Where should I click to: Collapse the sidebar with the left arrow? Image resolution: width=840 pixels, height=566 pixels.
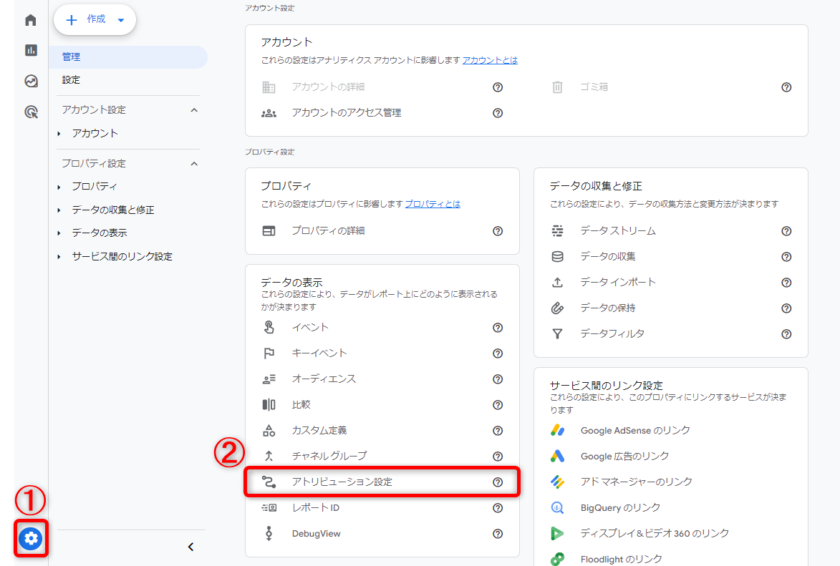tap(191, 547)
